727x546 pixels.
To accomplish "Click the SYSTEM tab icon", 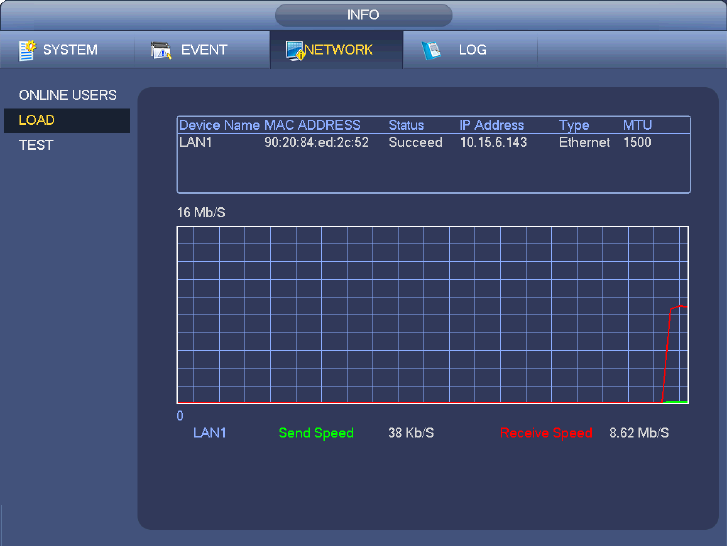I will click(27, 50).
